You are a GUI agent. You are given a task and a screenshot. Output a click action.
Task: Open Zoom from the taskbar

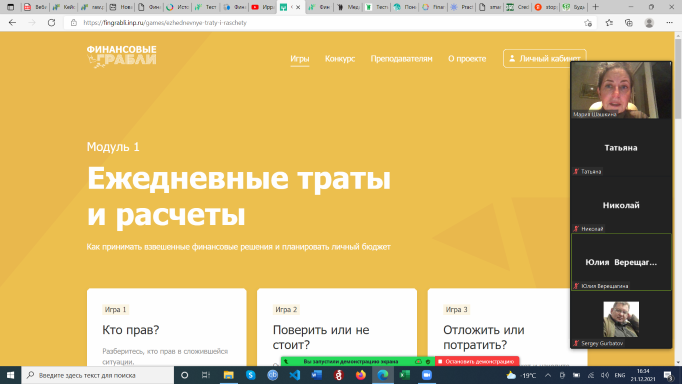(x=427, y=375)
